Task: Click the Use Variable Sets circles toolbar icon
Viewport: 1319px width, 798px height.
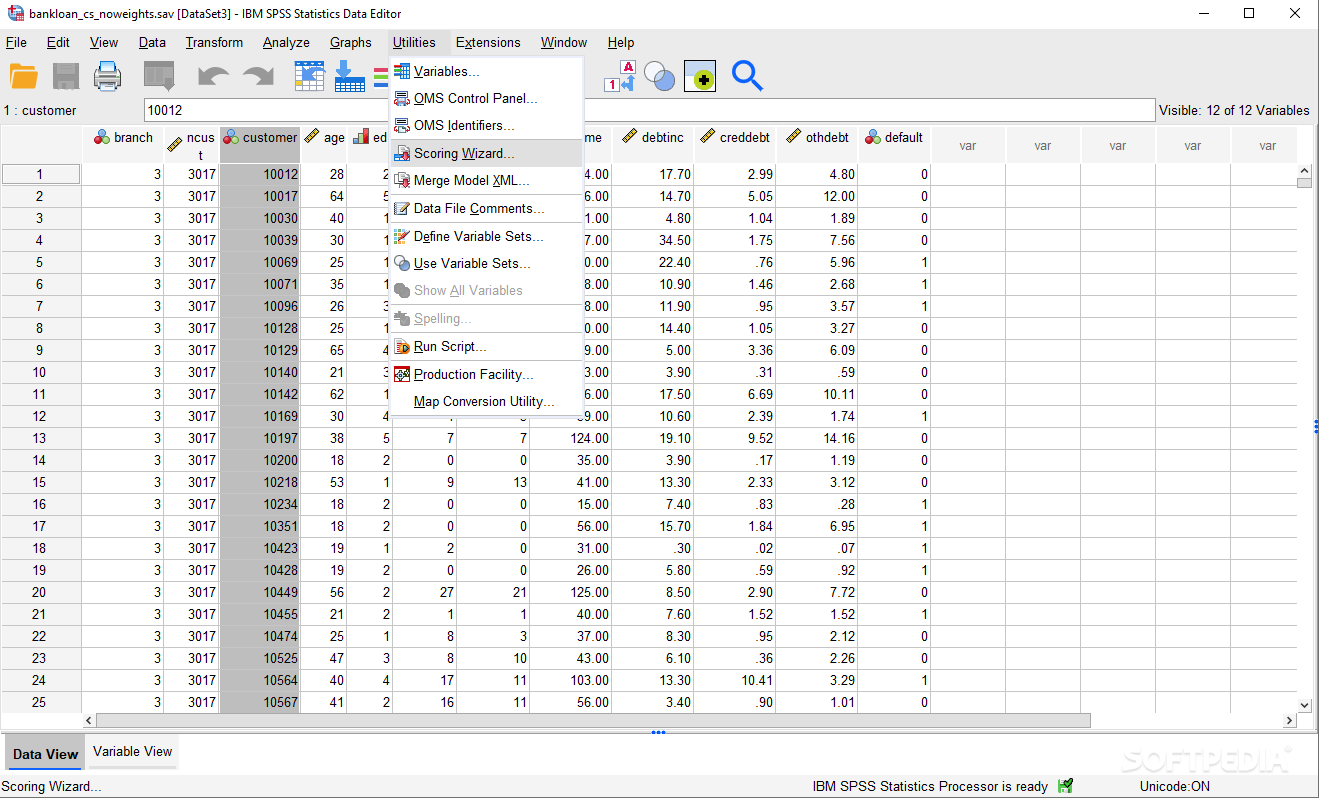Action: [659, 76]
